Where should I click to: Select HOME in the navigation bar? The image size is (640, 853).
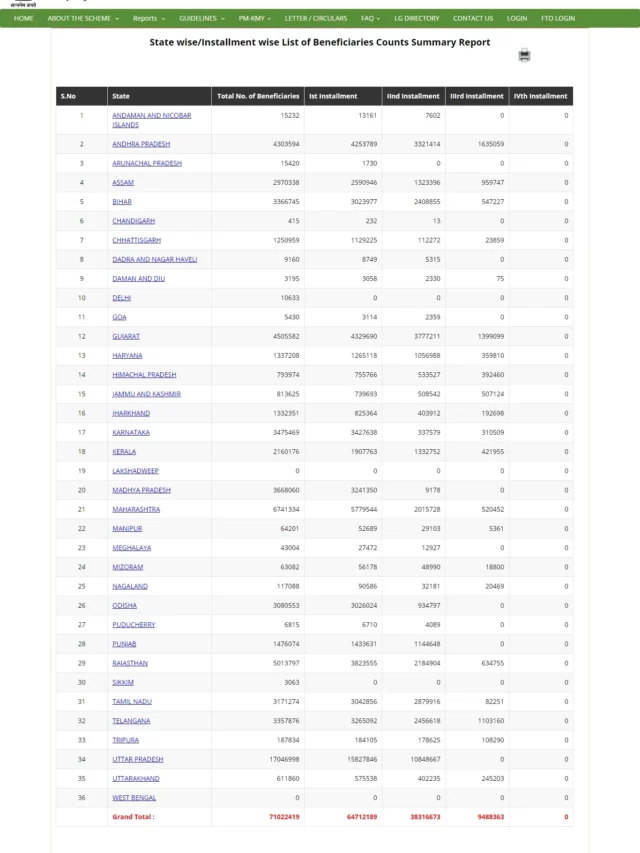(x=22, y=18)
